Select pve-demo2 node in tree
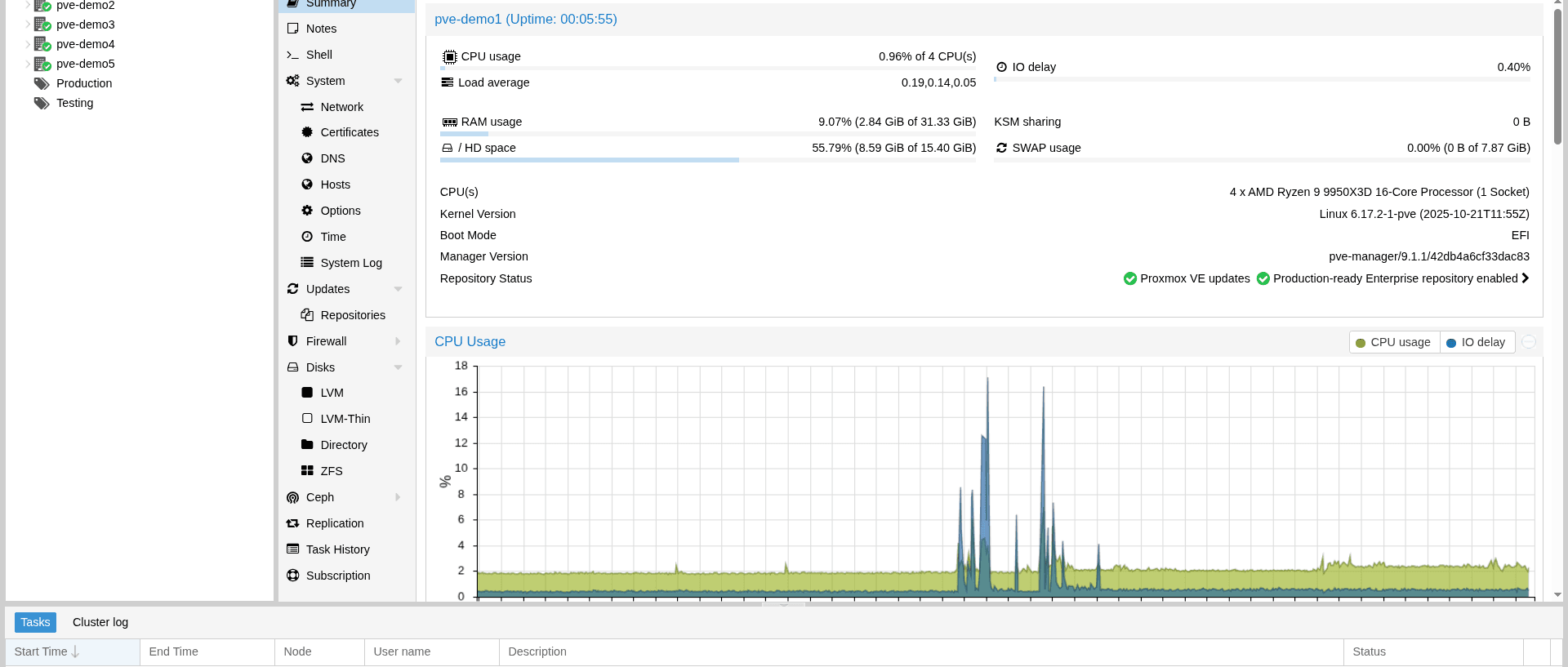Screen dimensions: 1568x667 (x=86, y=6)
